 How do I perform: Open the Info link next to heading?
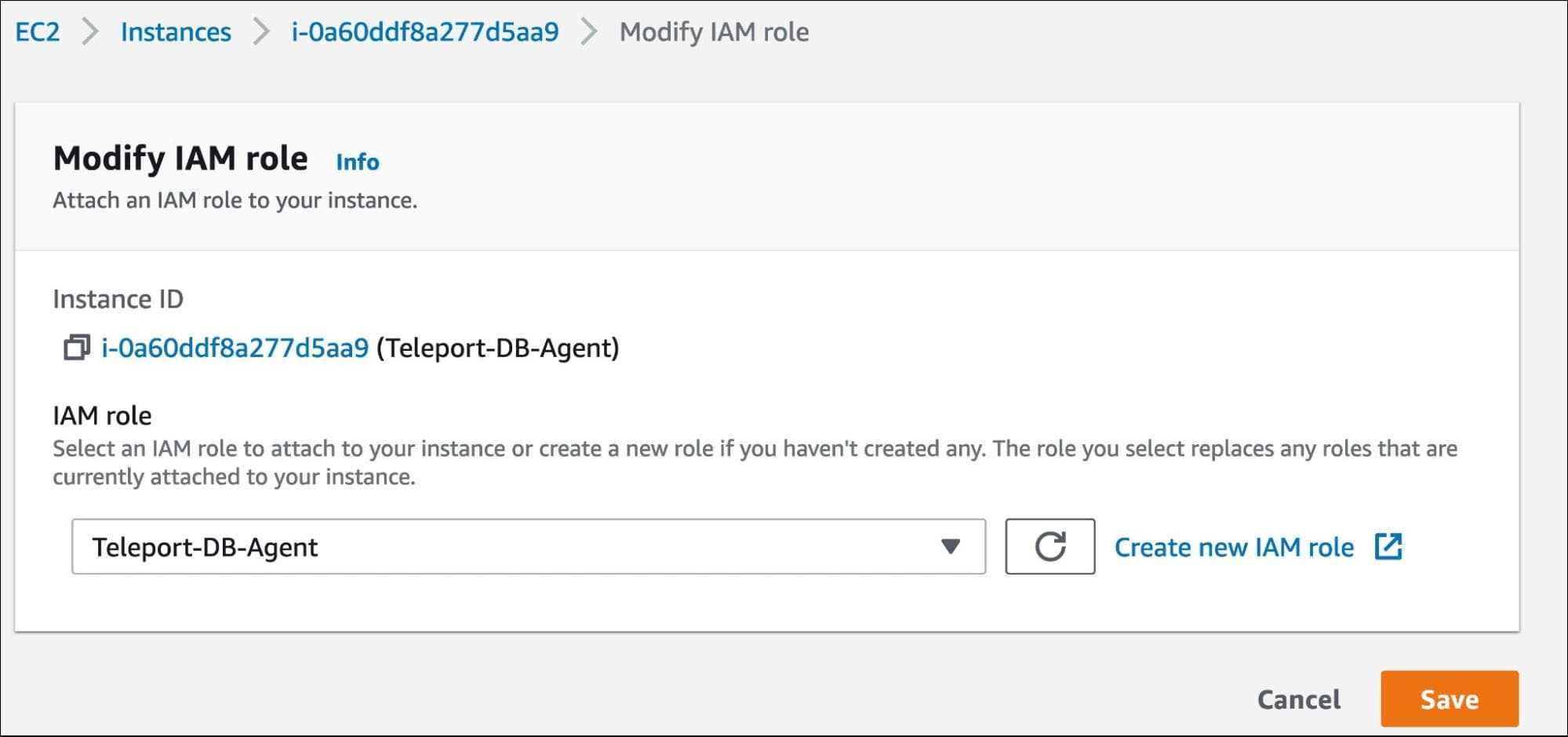(357, 162)
